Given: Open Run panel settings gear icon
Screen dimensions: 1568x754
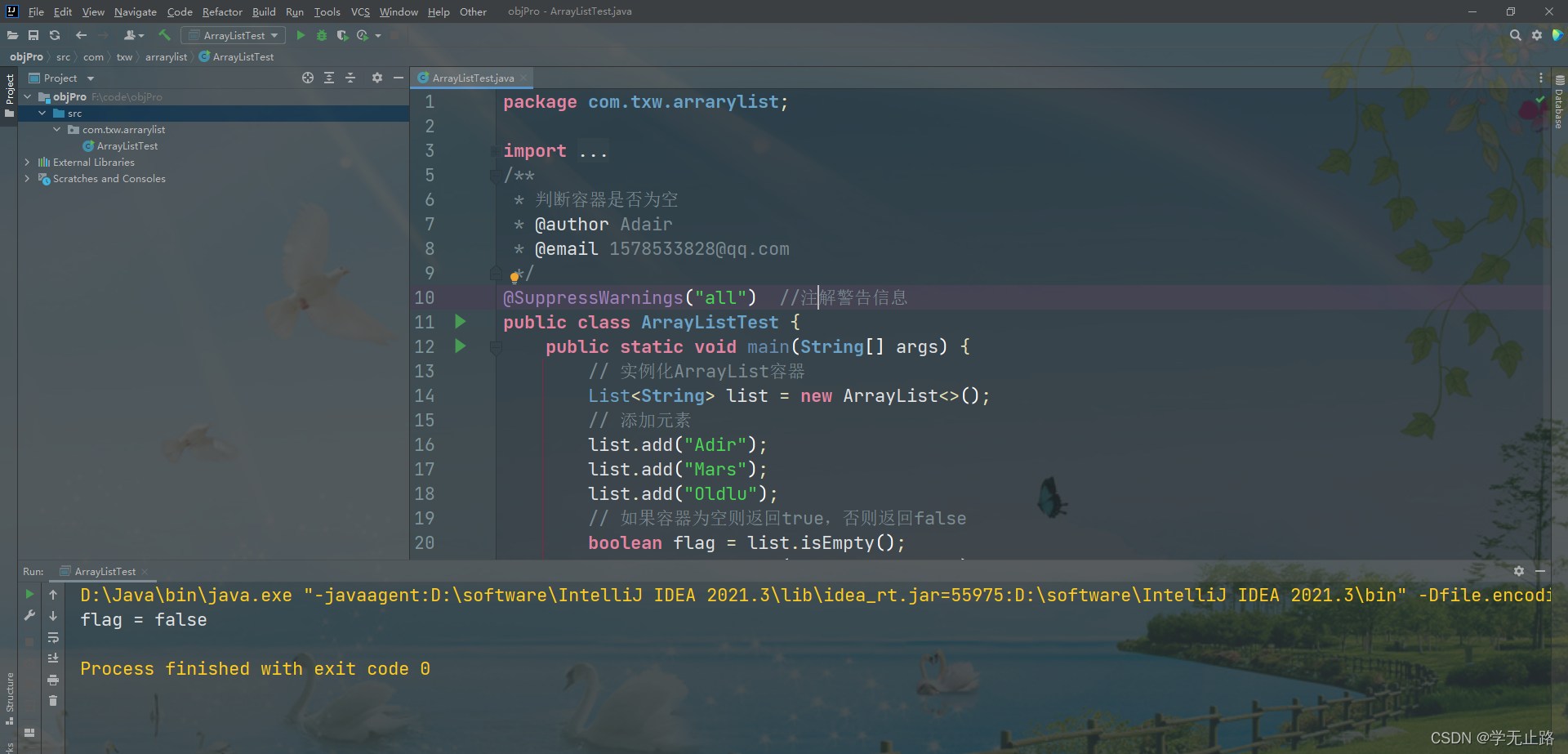Looking at the screenshot, I should tap(1519, 571).
